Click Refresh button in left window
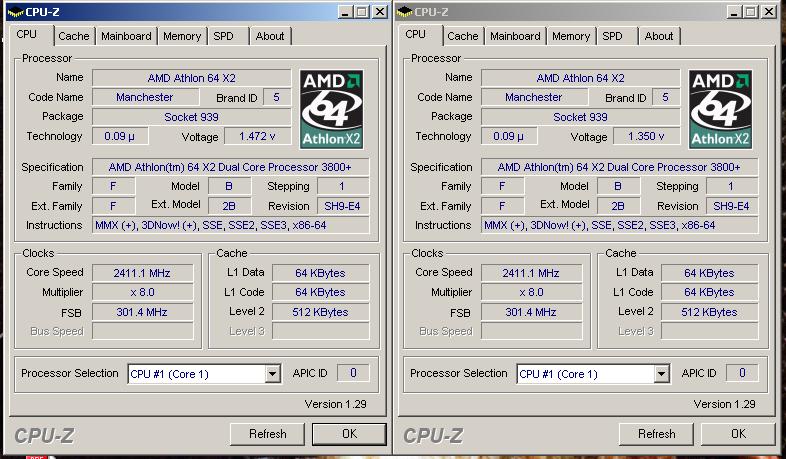This screenshot has height=459, width=786. [x=268, y=434]
